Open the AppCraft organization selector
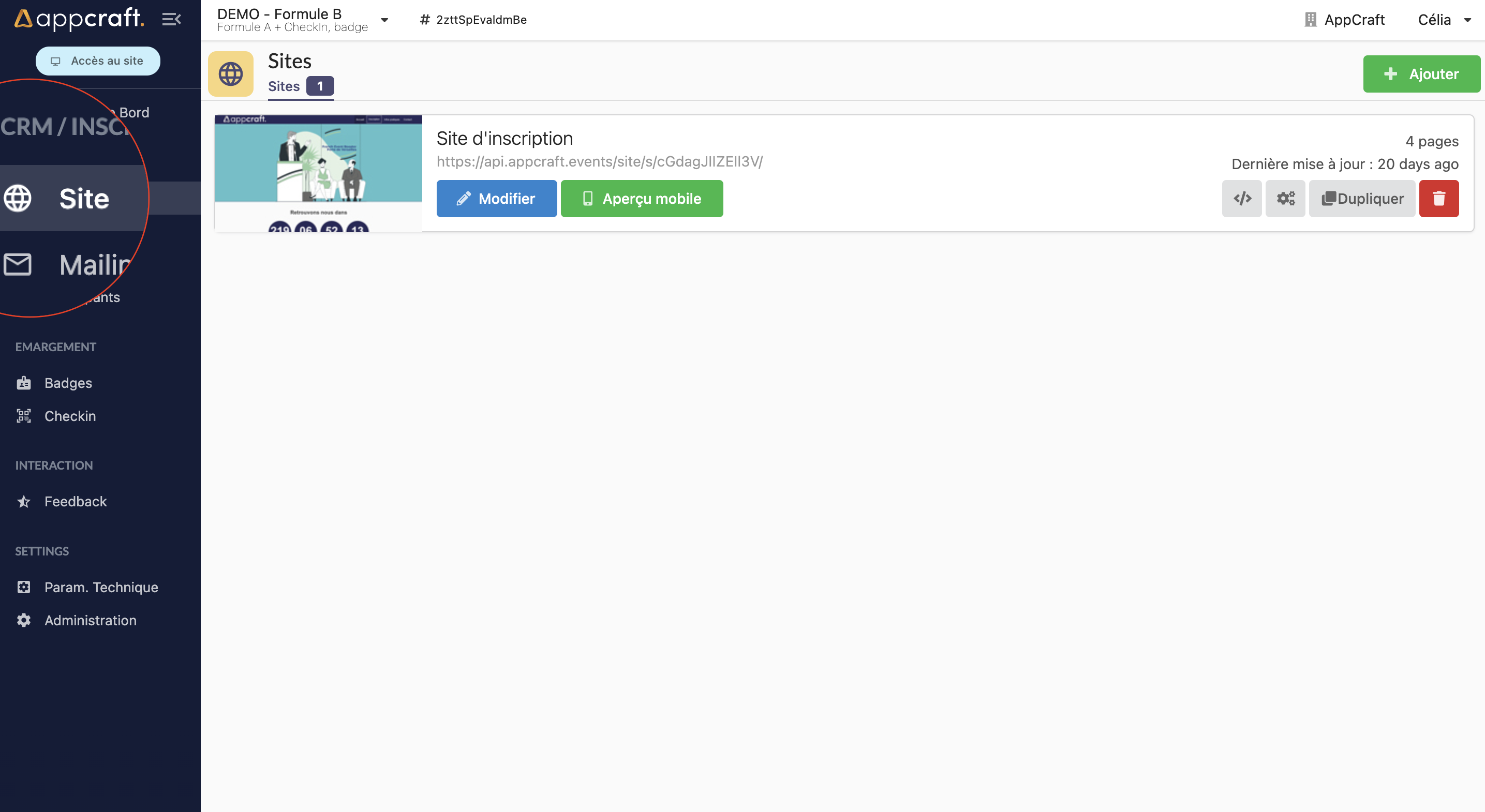Viewport: 1485px width, 812px height. [x=1344, y=20]
